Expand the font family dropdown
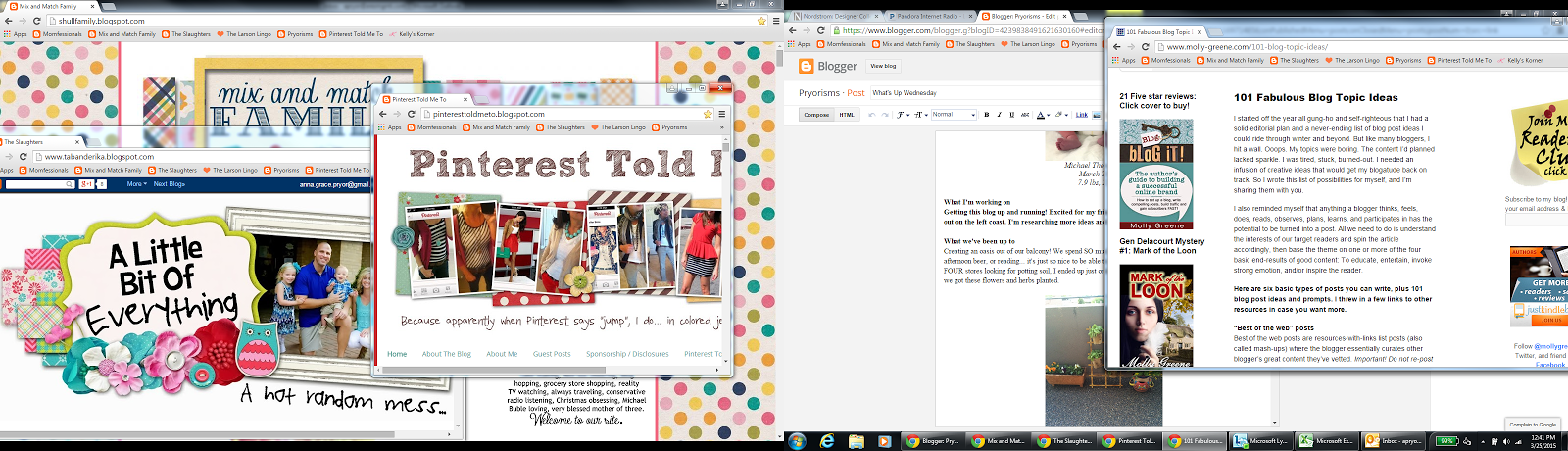The image size is (1568, 451). tap(903, 115)
